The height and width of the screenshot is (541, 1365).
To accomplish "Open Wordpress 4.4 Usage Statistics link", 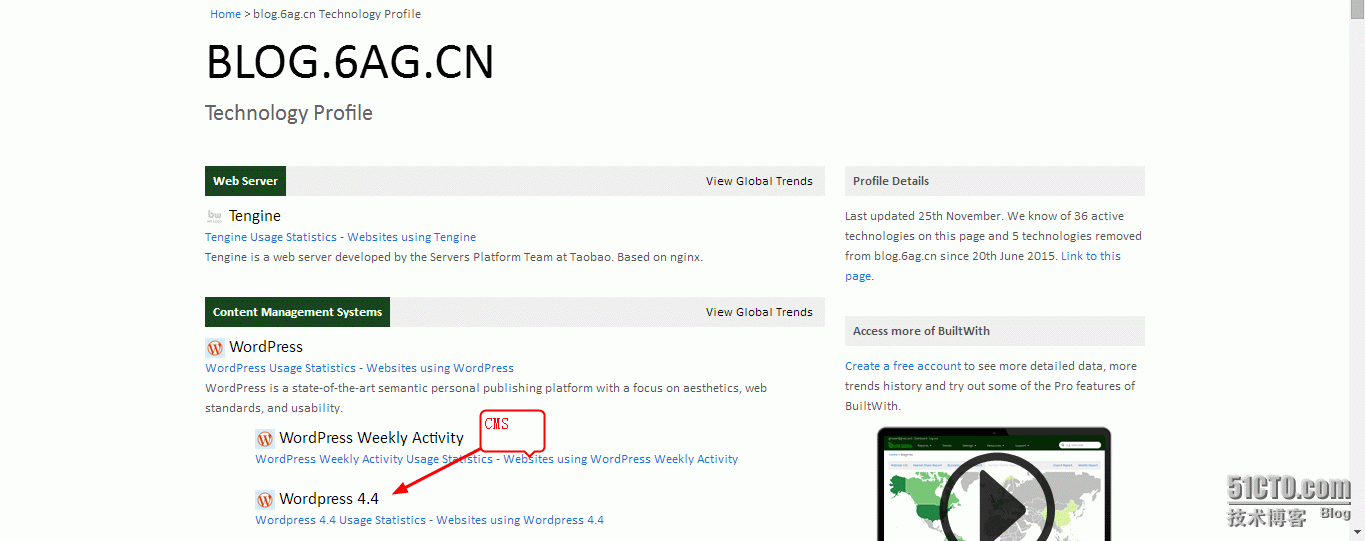I will pyautogui.click(x=341, y=520).
